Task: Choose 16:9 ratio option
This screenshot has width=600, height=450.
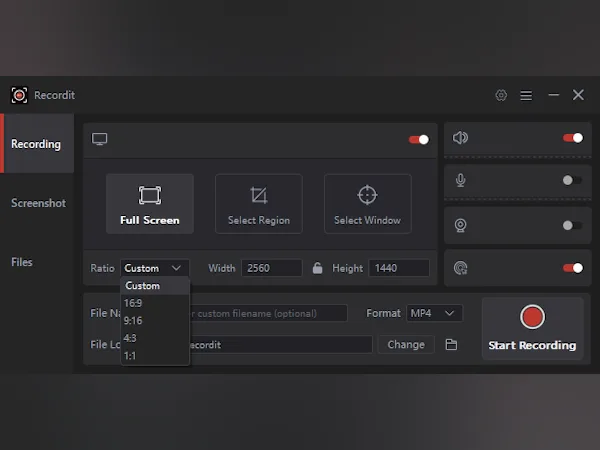Action: coord(155,303)
